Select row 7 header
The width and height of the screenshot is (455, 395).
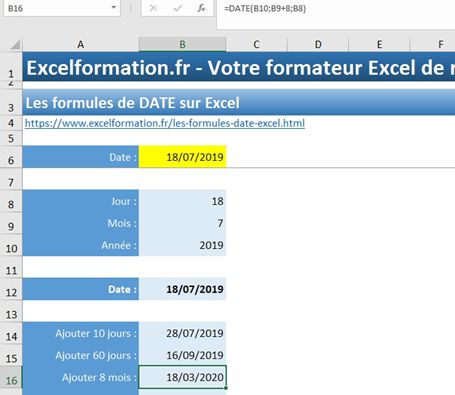click(11, 179)
